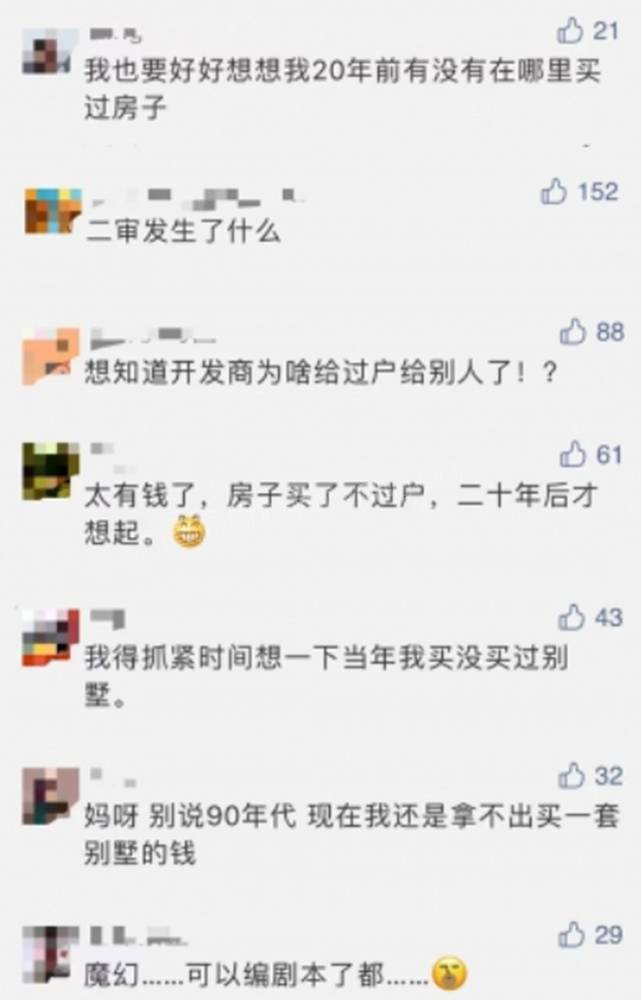This screenshot has height=1000, width=641.
Task: Tap thumbs-up on the 32-like comment
Action: [571, 776]
